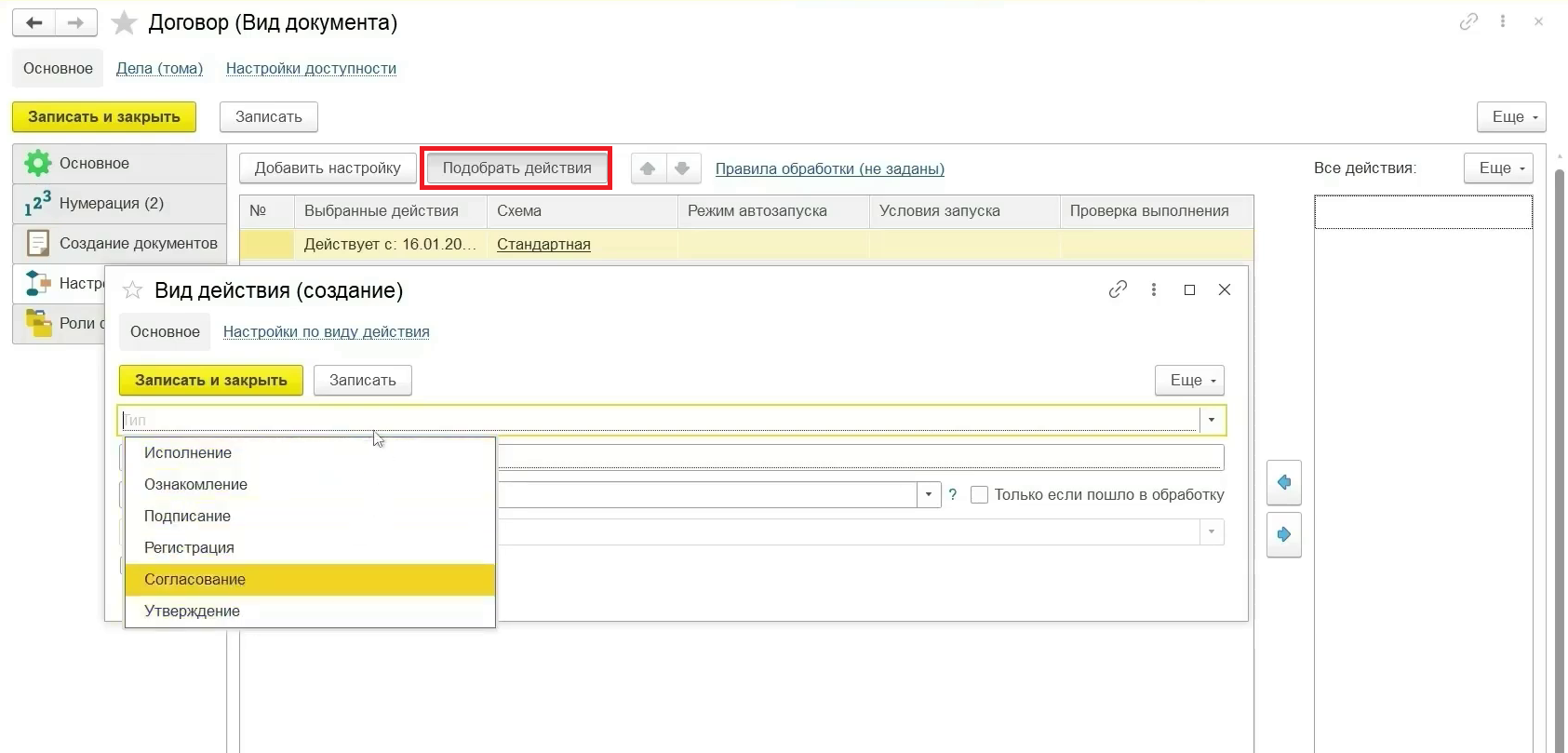Click the back navigation arrow
This screenshot has height=753, width=1568.
[34, 23]
